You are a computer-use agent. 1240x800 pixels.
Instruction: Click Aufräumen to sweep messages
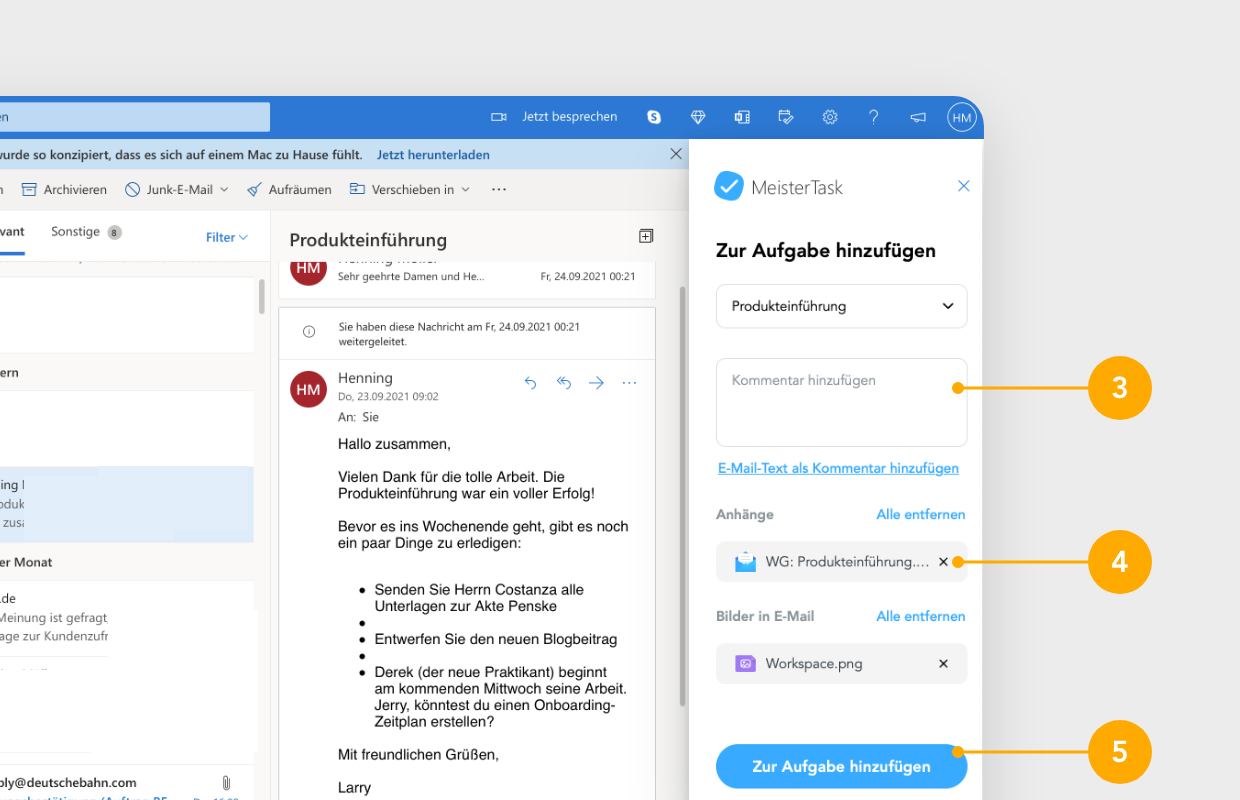pos(289,189)
